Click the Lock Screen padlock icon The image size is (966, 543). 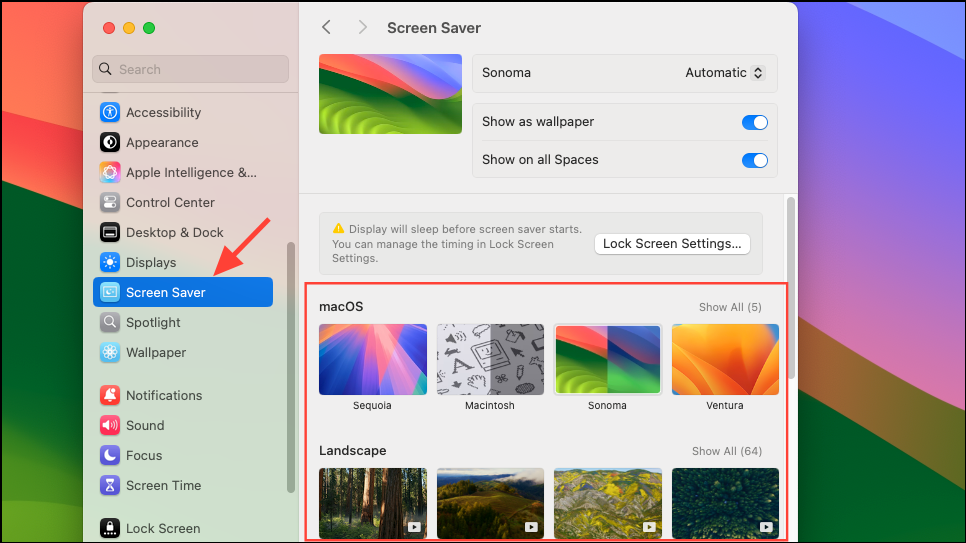110,528
